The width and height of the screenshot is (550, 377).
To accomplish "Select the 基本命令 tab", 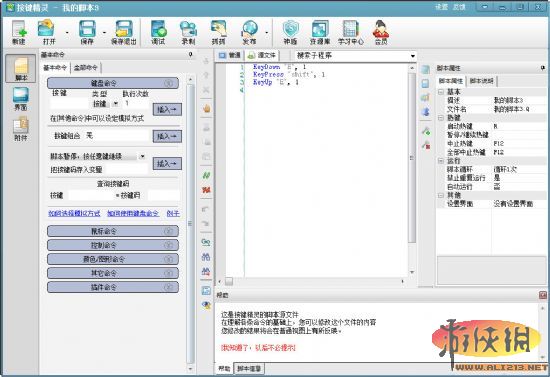I will (x=55, y=68).
